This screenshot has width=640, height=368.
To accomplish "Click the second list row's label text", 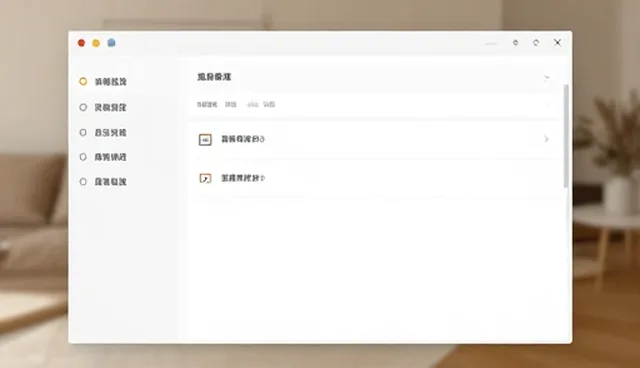I will point(243,178).
